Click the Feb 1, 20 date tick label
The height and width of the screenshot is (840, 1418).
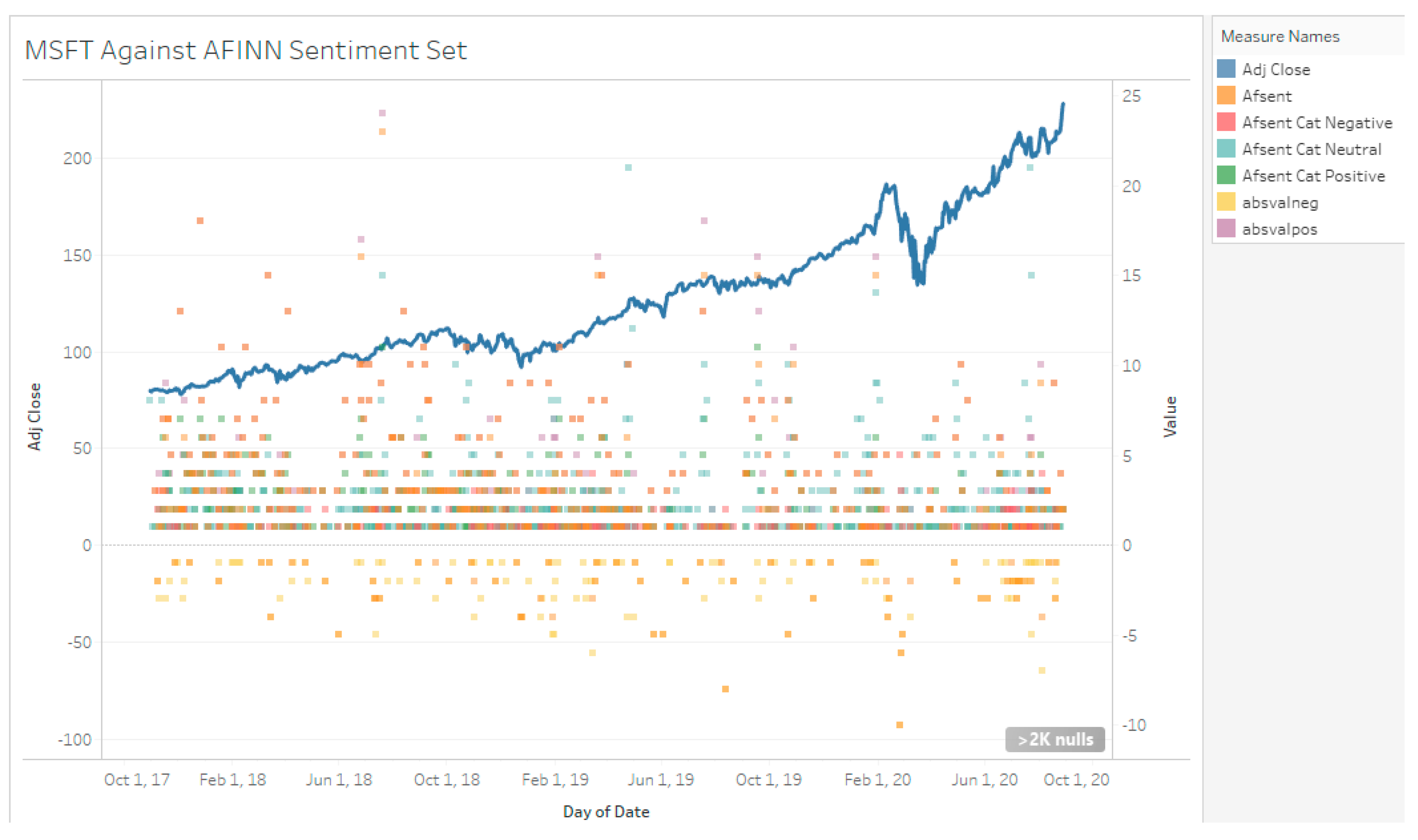pyautogui.click(x=878, y=780)
